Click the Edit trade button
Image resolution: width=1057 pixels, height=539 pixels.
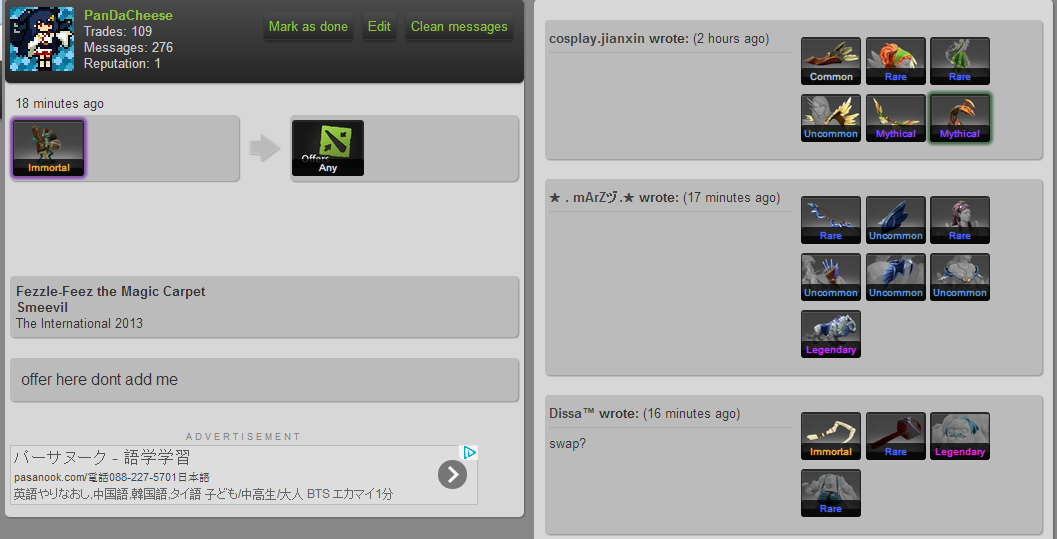pyautogui.click(x=379, y=26)
